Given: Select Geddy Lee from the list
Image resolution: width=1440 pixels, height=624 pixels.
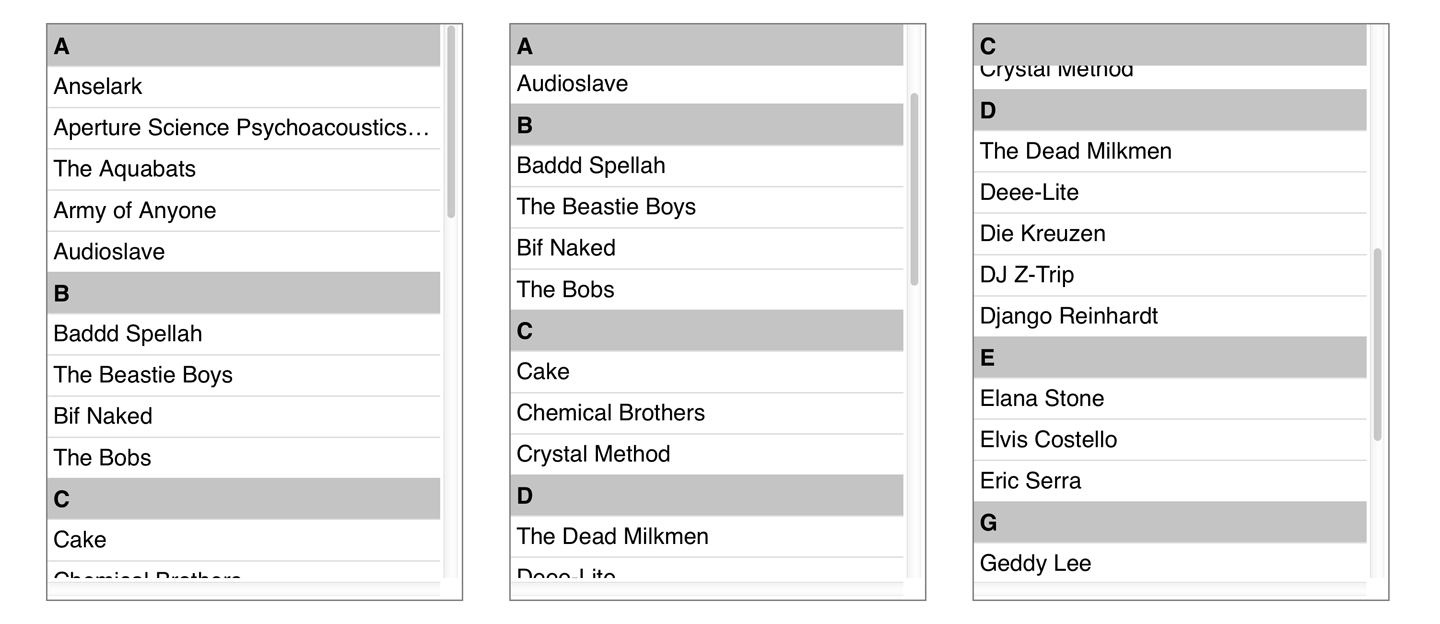Looking at the screenshot, I should (1169, 564).
